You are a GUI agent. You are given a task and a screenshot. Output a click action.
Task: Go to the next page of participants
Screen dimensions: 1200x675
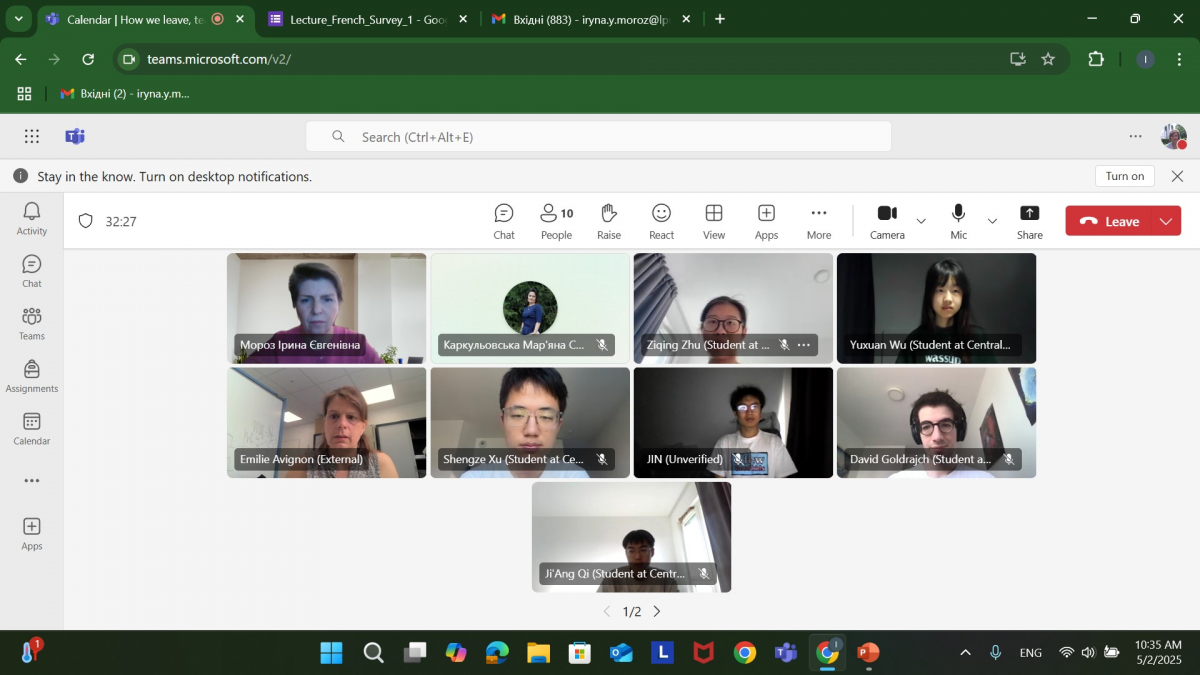pos(657,611)
